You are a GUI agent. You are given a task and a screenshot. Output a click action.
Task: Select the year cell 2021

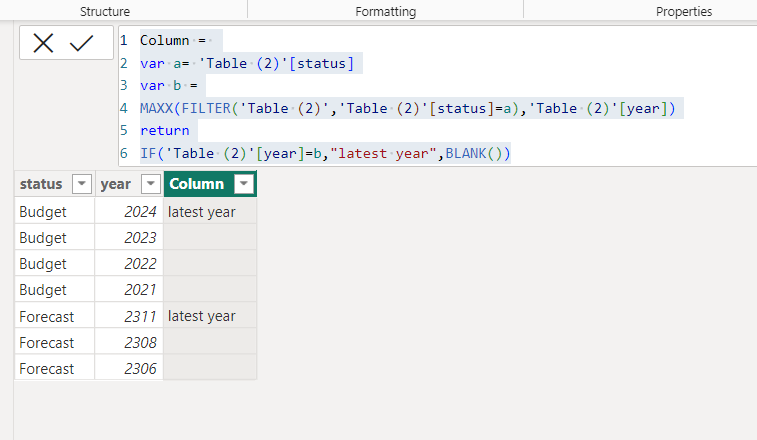pos(129,290)
